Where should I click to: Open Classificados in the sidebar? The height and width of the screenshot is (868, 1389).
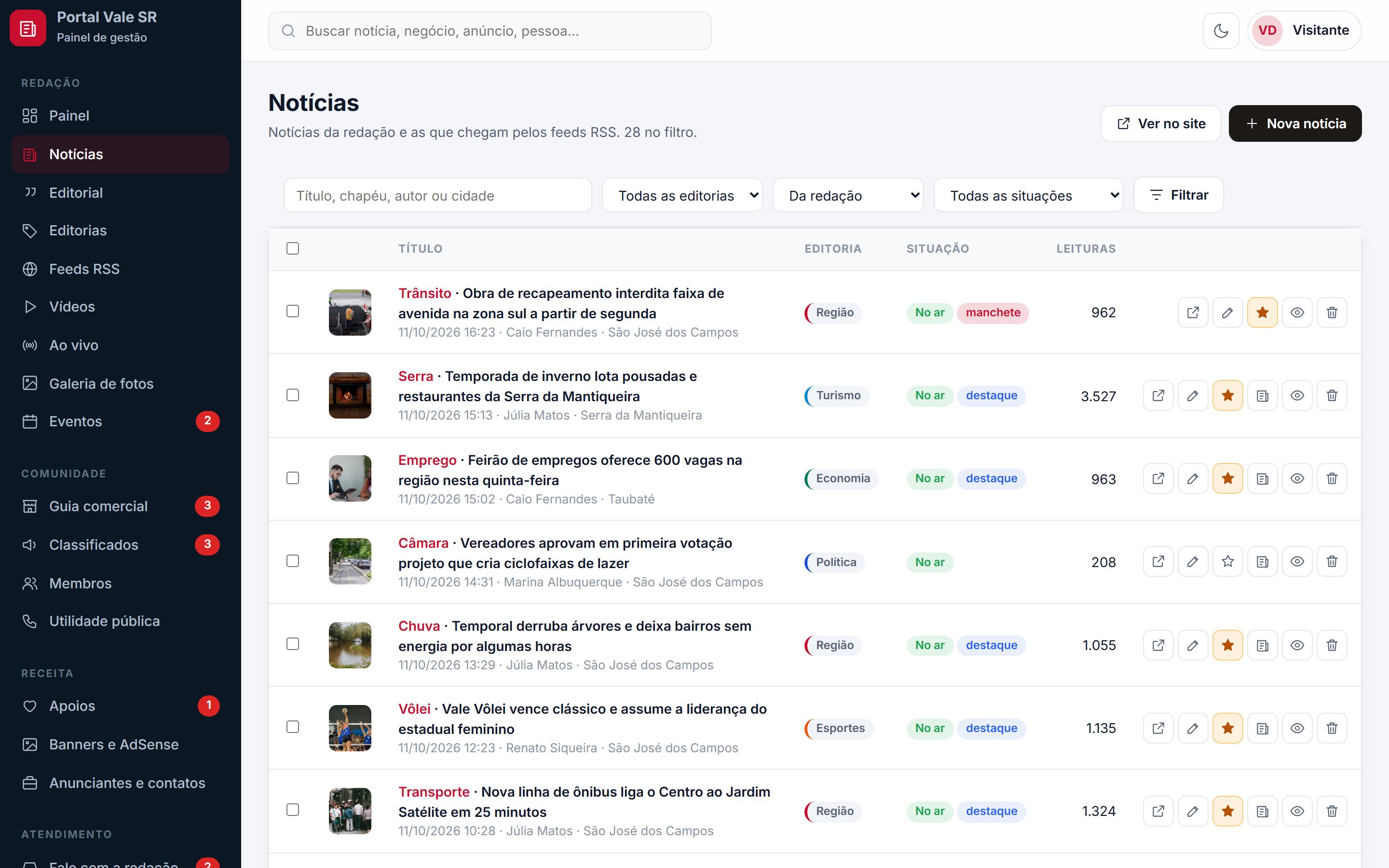pyautogui.click(x=121, y=544)
